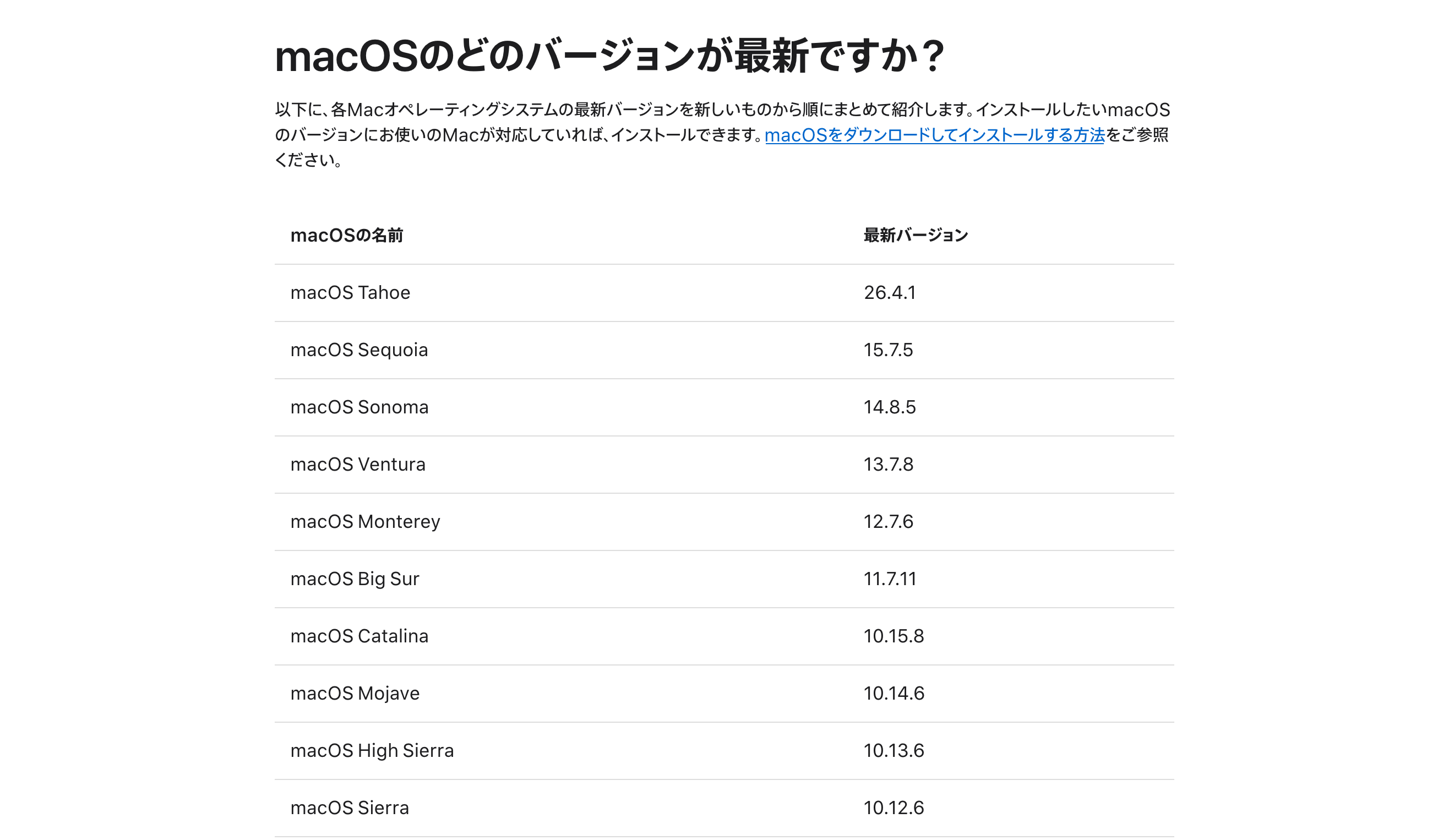Click the macOS Catalina entry
The height and width of the screenshot is (840, 1449).
(359, 636)
